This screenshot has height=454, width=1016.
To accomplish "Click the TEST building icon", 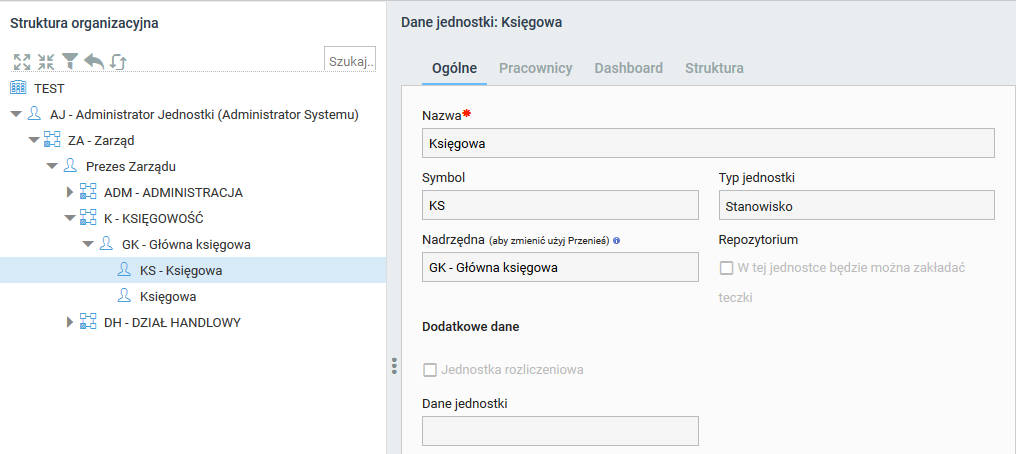I will [x=19, y=88].
